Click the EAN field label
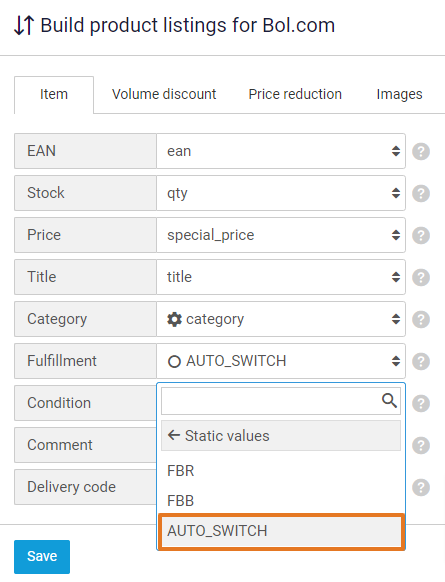Image resolution: width=445 pixels, height=582 pixels. pos(85,151)
